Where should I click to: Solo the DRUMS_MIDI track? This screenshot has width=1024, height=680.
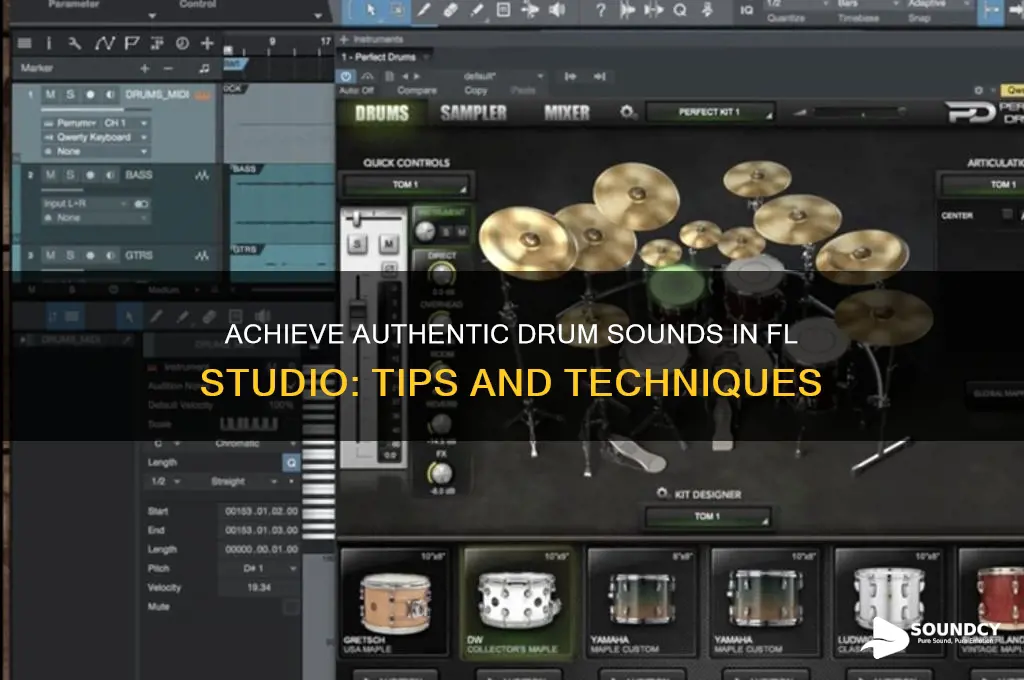coord(70,95)
